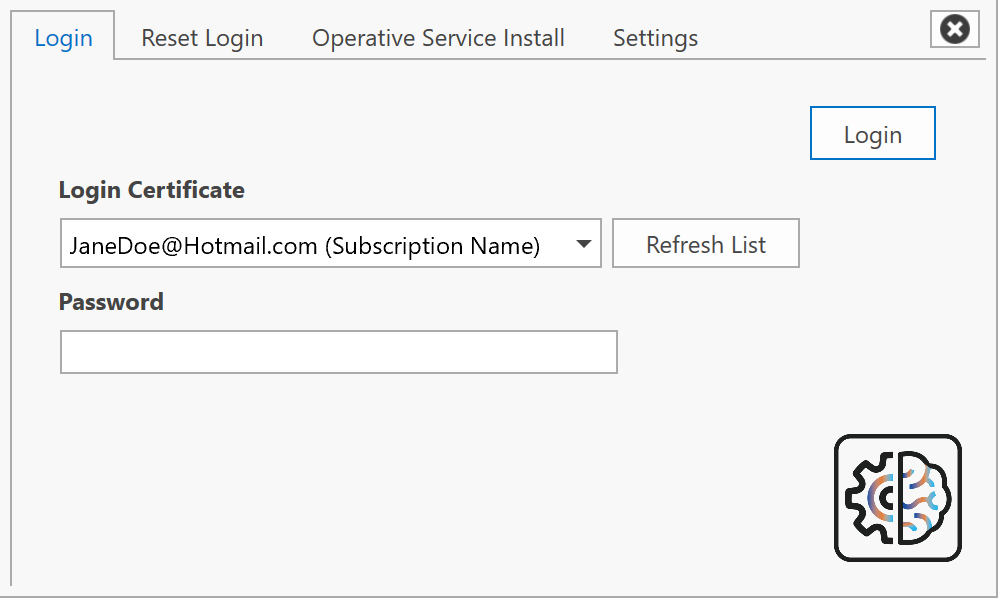Open the Operative Service Install tab
Screen dimensions: 1000x600
438,38
